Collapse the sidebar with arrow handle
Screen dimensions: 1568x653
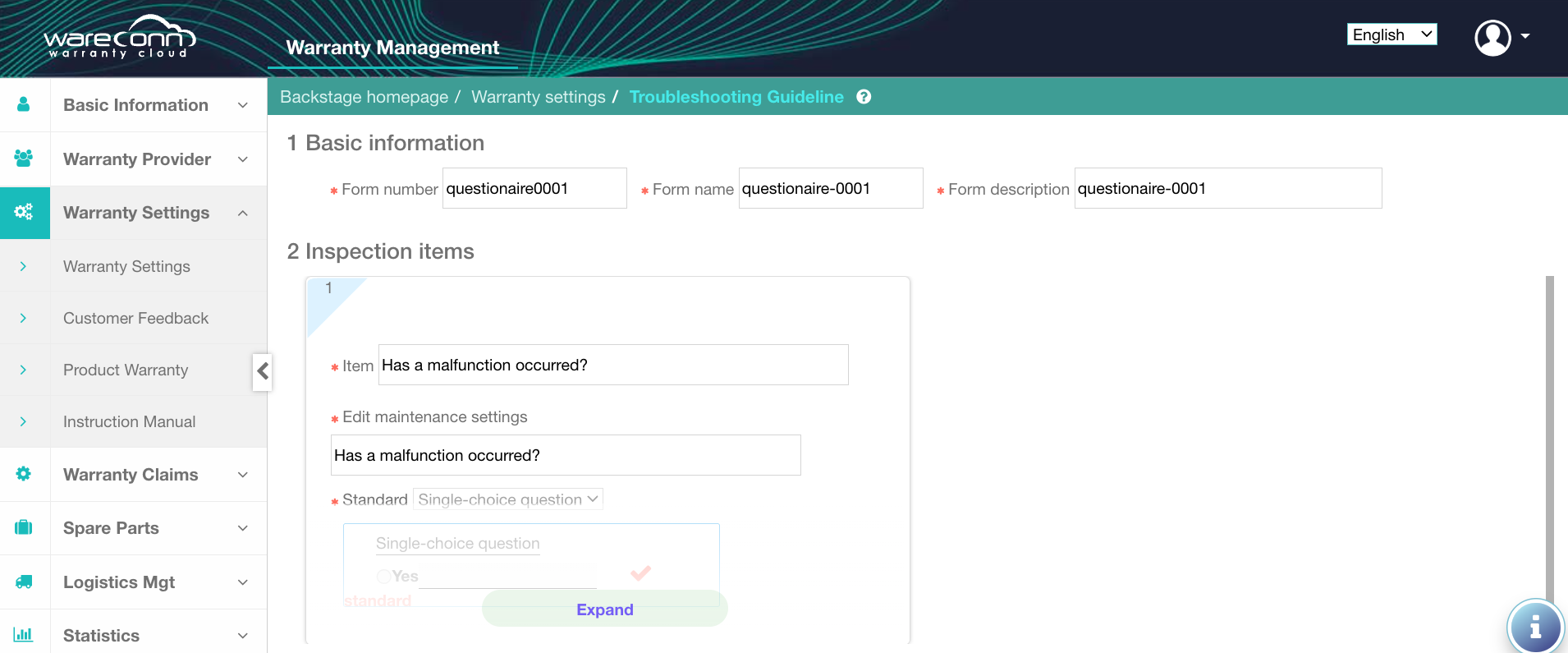pyautogui.click(x=262, y=371)
